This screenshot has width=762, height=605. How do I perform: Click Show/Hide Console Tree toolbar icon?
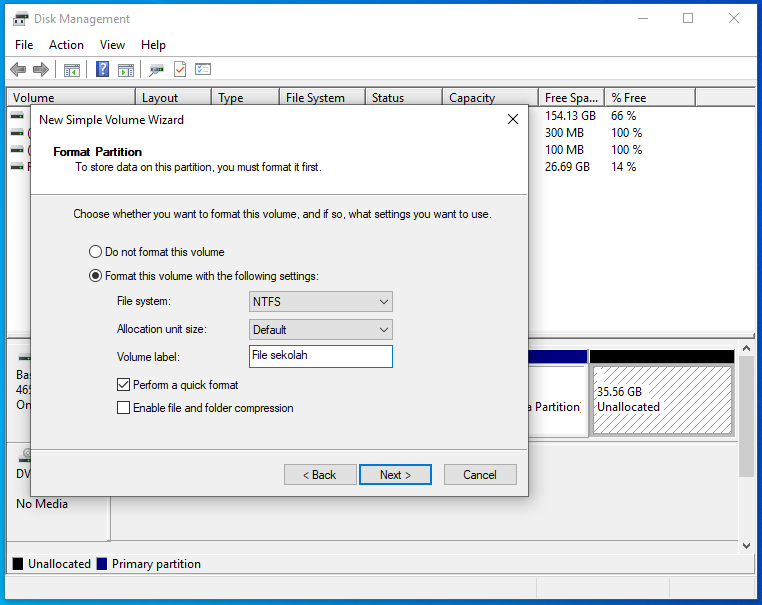pyautogui.click(x=72, y=69)
